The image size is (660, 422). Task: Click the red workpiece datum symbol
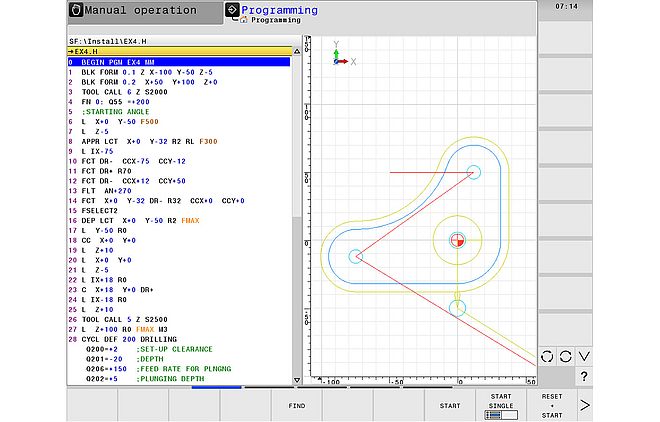click(457, 239)
